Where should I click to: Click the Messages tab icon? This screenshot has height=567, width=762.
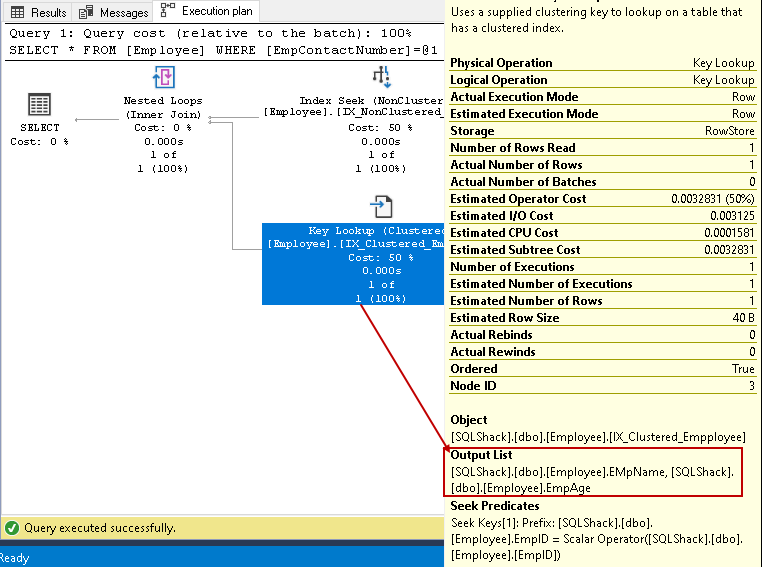(86, 12)
